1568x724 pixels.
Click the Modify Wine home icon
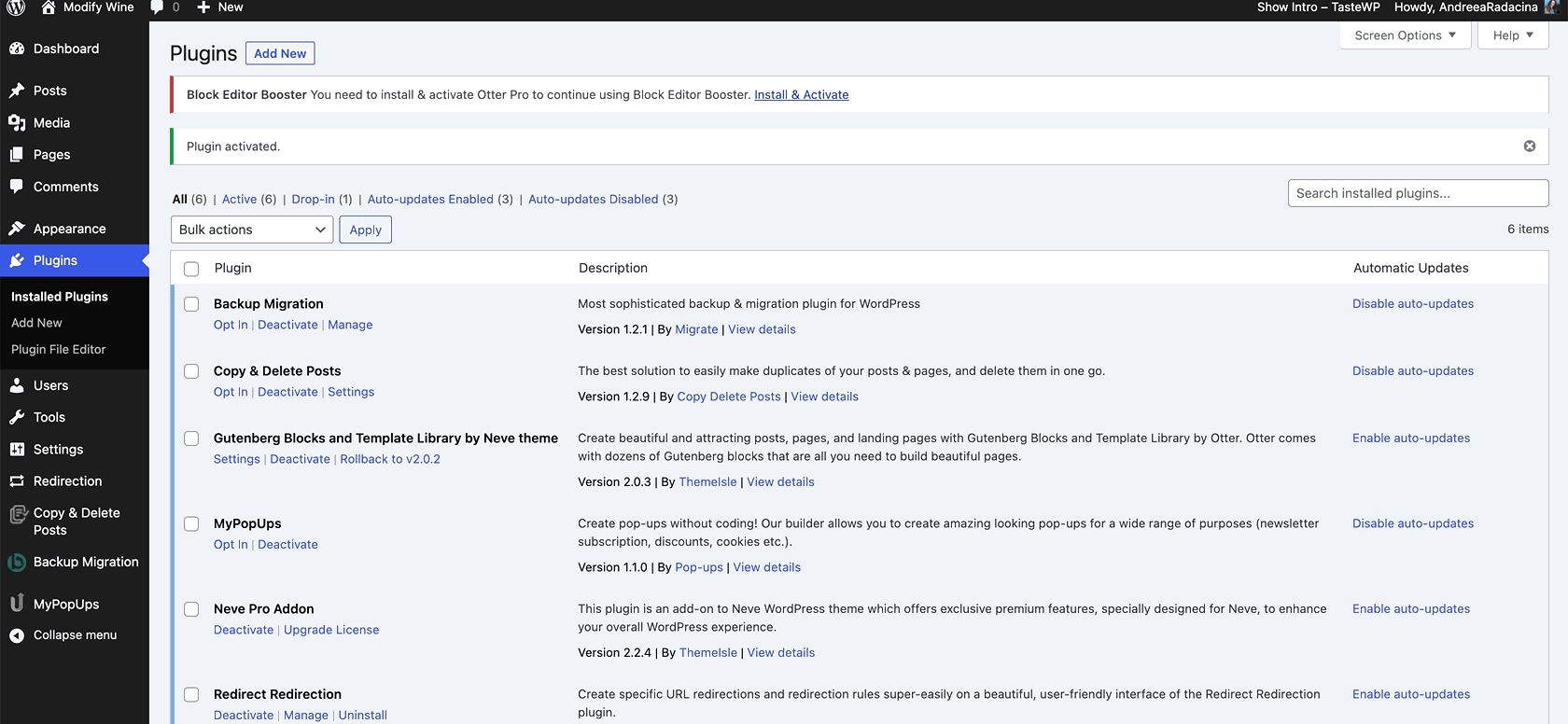click(x=49, y=7)
